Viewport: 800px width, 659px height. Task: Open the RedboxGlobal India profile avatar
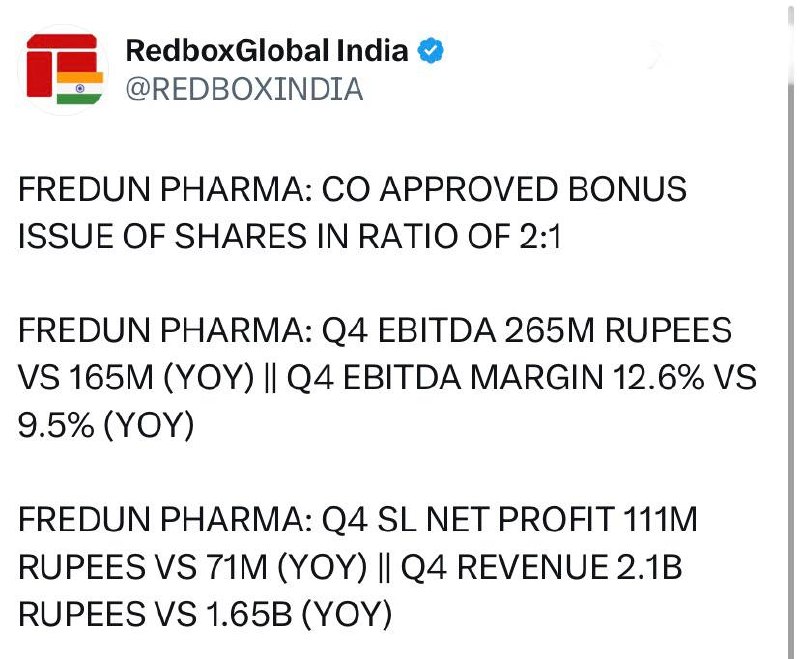64,69
